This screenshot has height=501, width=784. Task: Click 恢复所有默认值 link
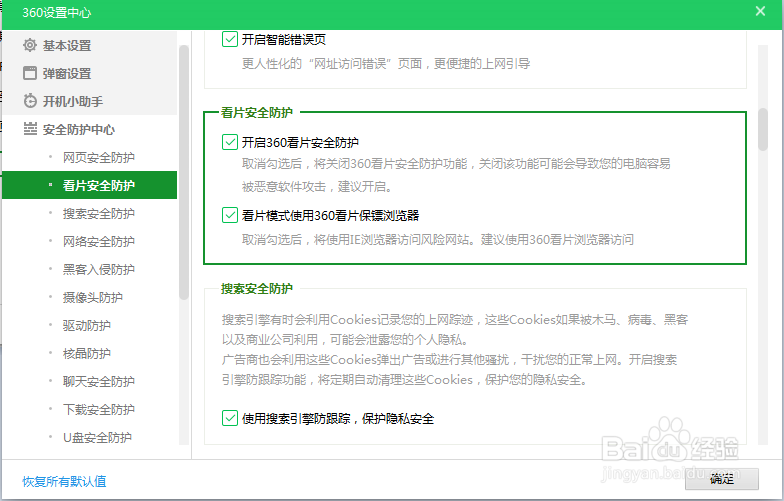coord(64,481)
